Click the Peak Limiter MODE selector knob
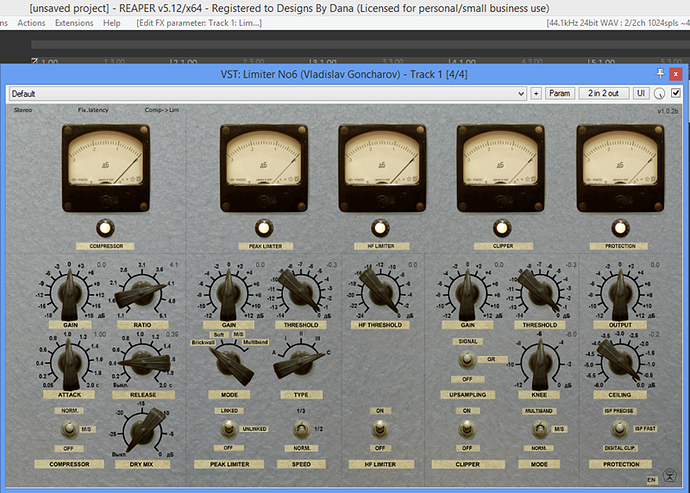 tap(229, 364)
